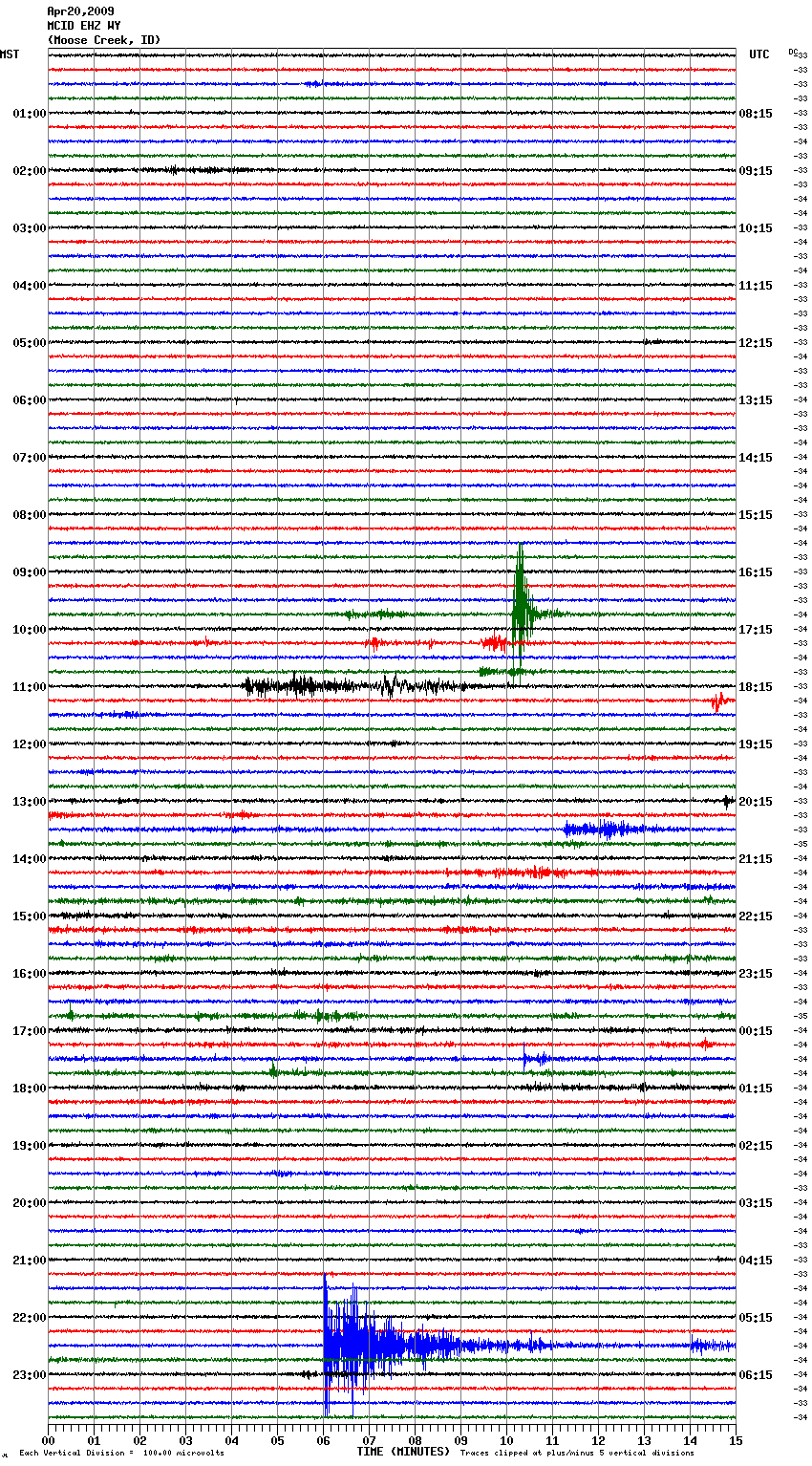Screen dimensions: 812x1466
Task: Click the UTC time zone label
Action: 759,54
